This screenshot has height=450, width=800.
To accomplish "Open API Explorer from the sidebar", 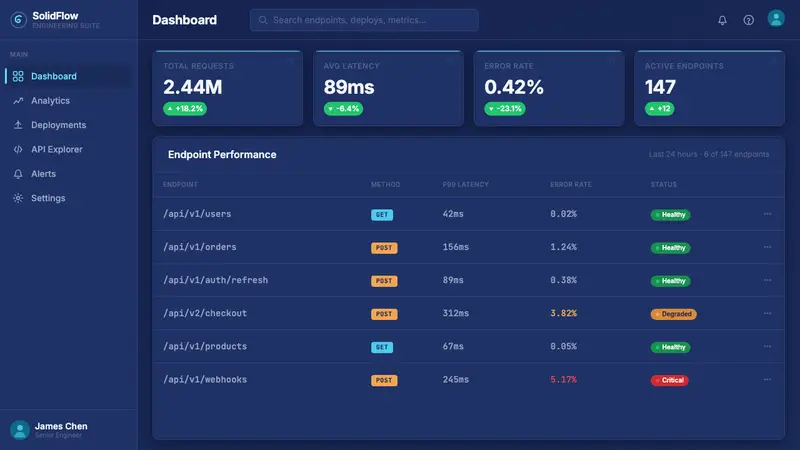I will pyautogui.click(x=68, y=149).
